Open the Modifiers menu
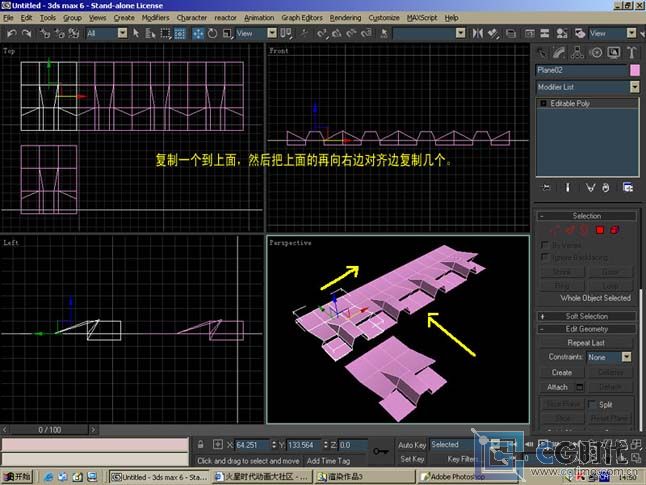 click(x=155, y=18)
